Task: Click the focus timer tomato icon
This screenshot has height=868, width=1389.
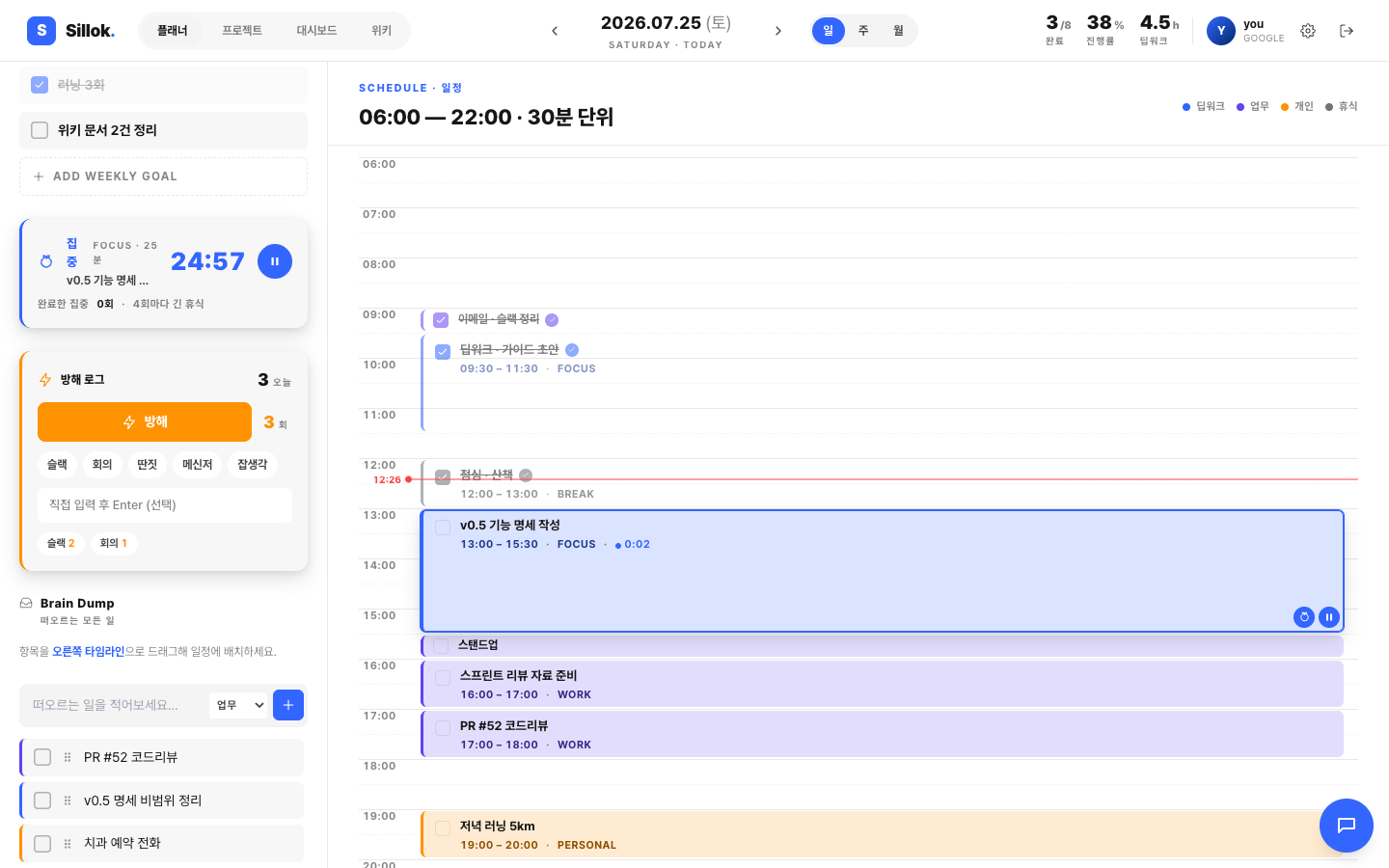Action: click(46, 261)
